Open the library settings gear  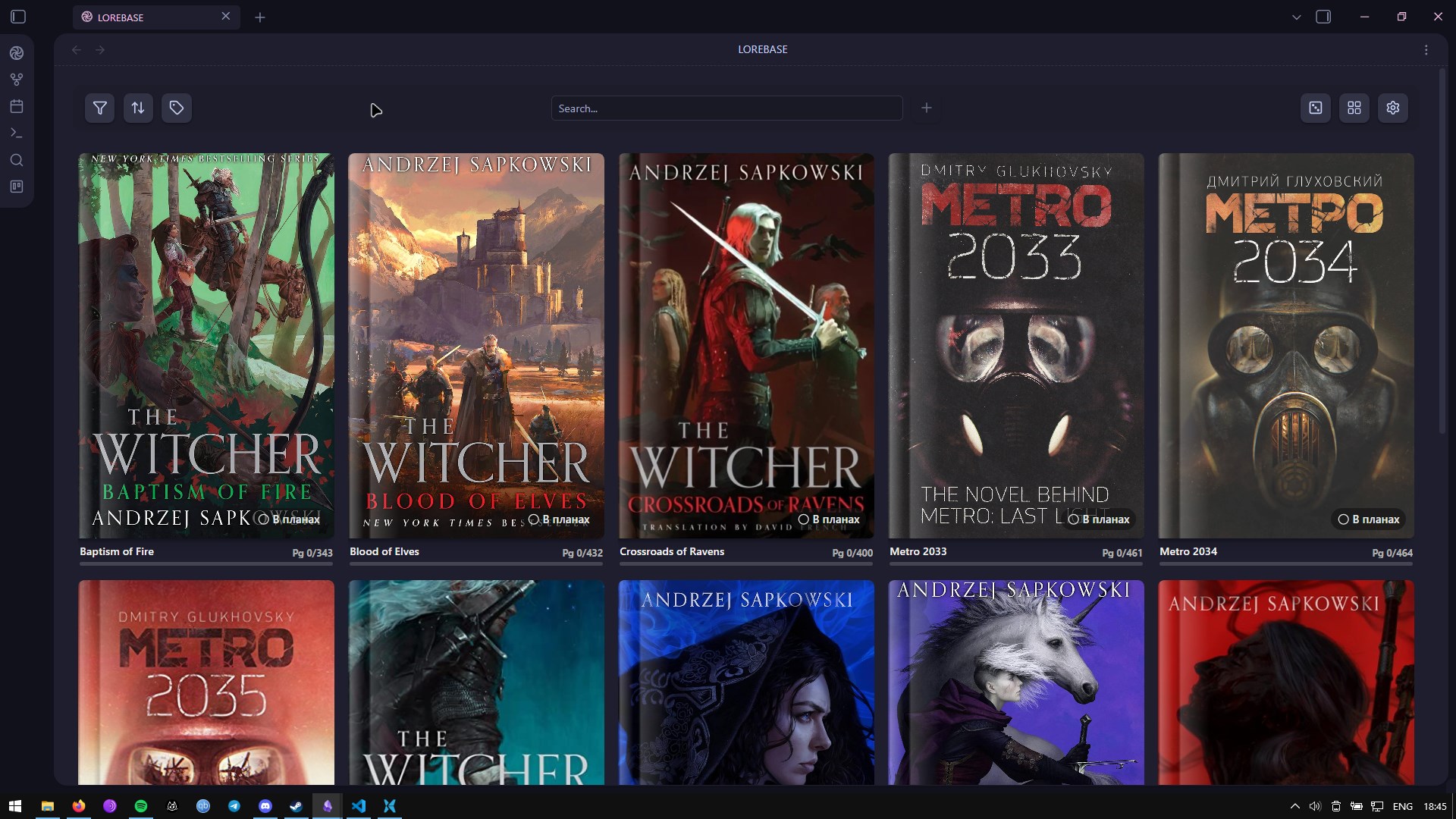tap(1393, 108)
